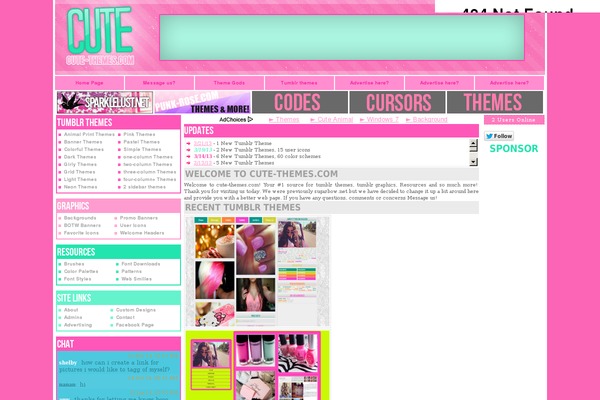Image resolution: width=600 pixels, height=400 pixels.
Task: Open Font Styles link
Action: [78, 279]
